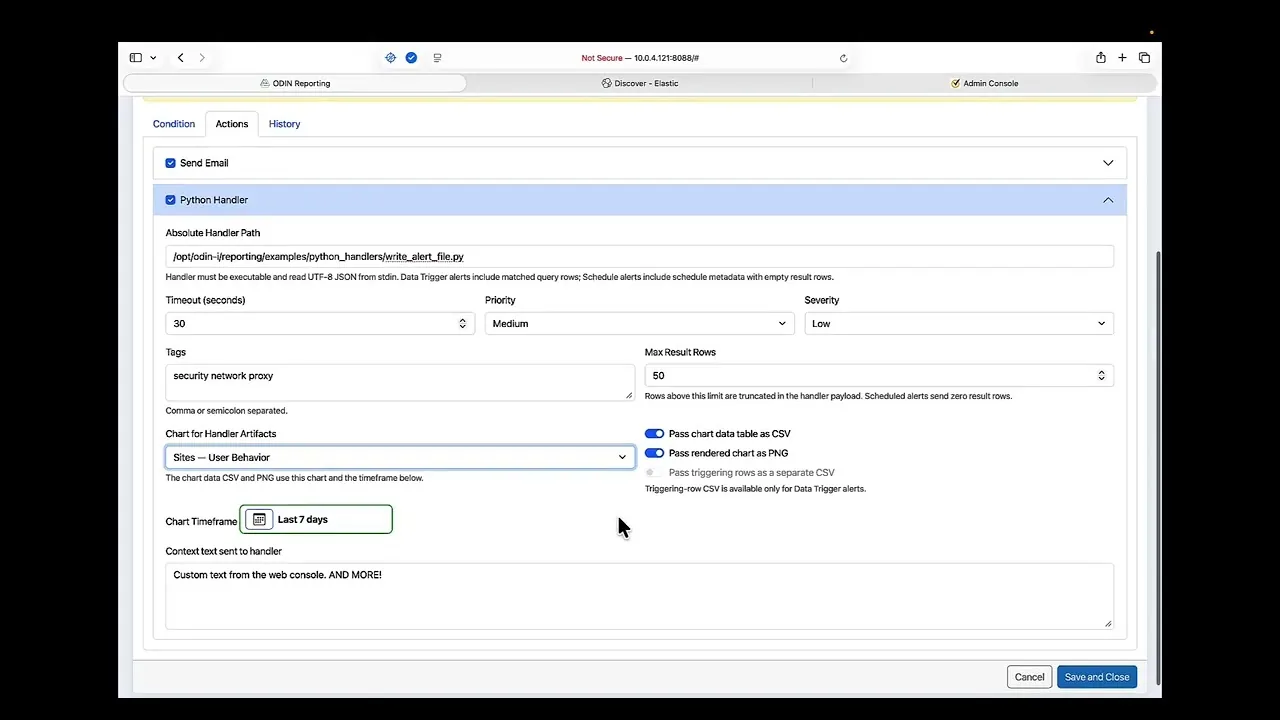
Task: Reload the page with the refresh icon
Action: 843,58
